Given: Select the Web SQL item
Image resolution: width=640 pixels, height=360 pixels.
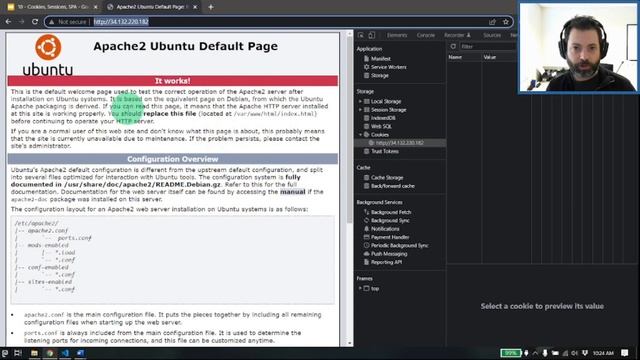Looking at the screenshot, I should (x=381, y=127).
